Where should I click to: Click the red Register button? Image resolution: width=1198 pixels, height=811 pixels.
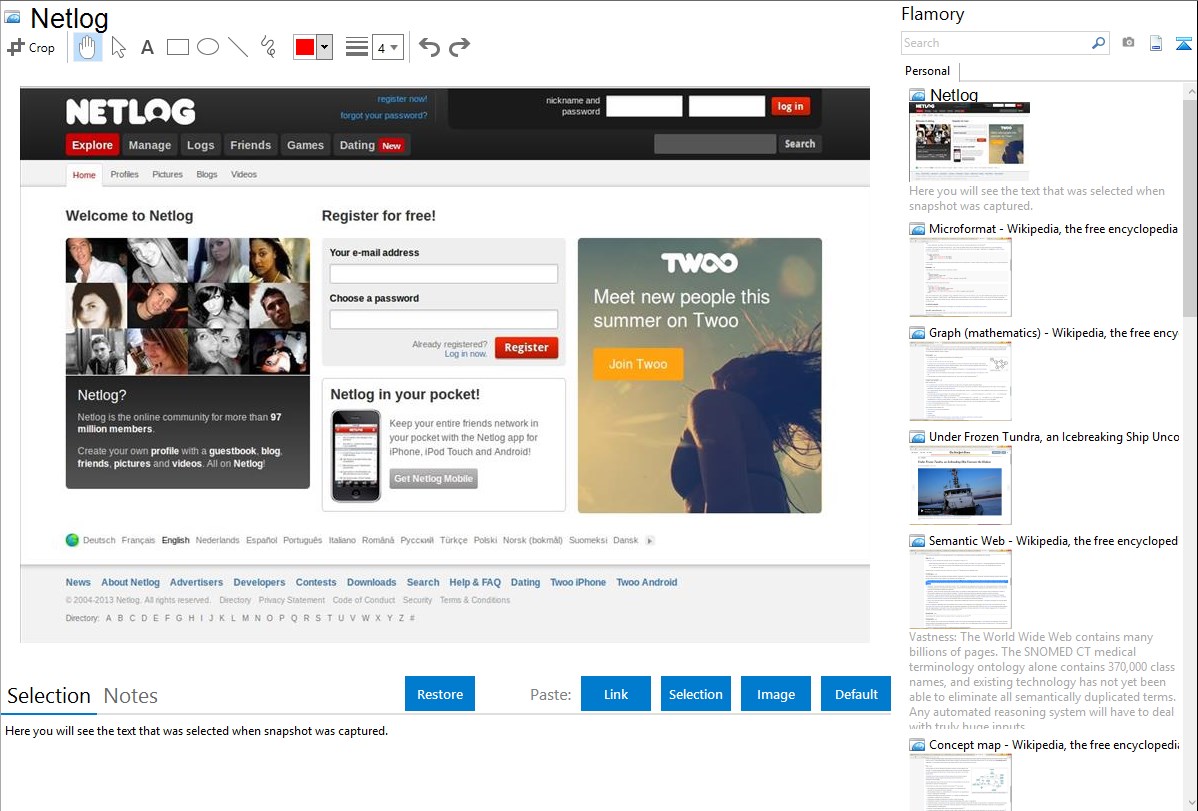point(526,347)
